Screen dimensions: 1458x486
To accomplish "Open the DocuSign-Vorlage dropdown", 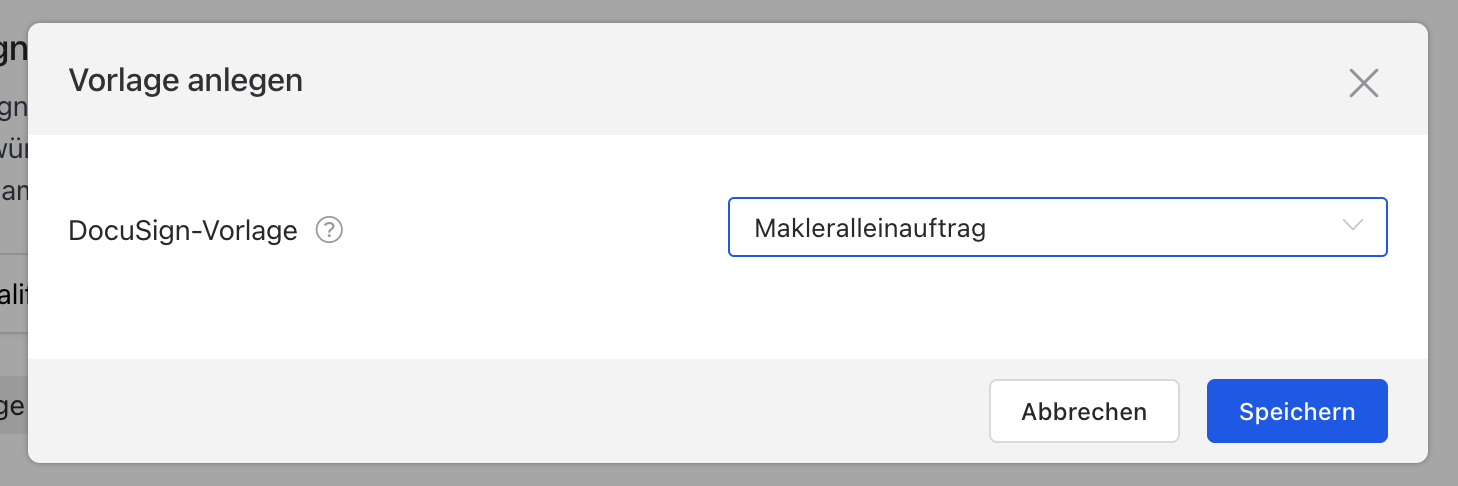I will [1057, 227].
